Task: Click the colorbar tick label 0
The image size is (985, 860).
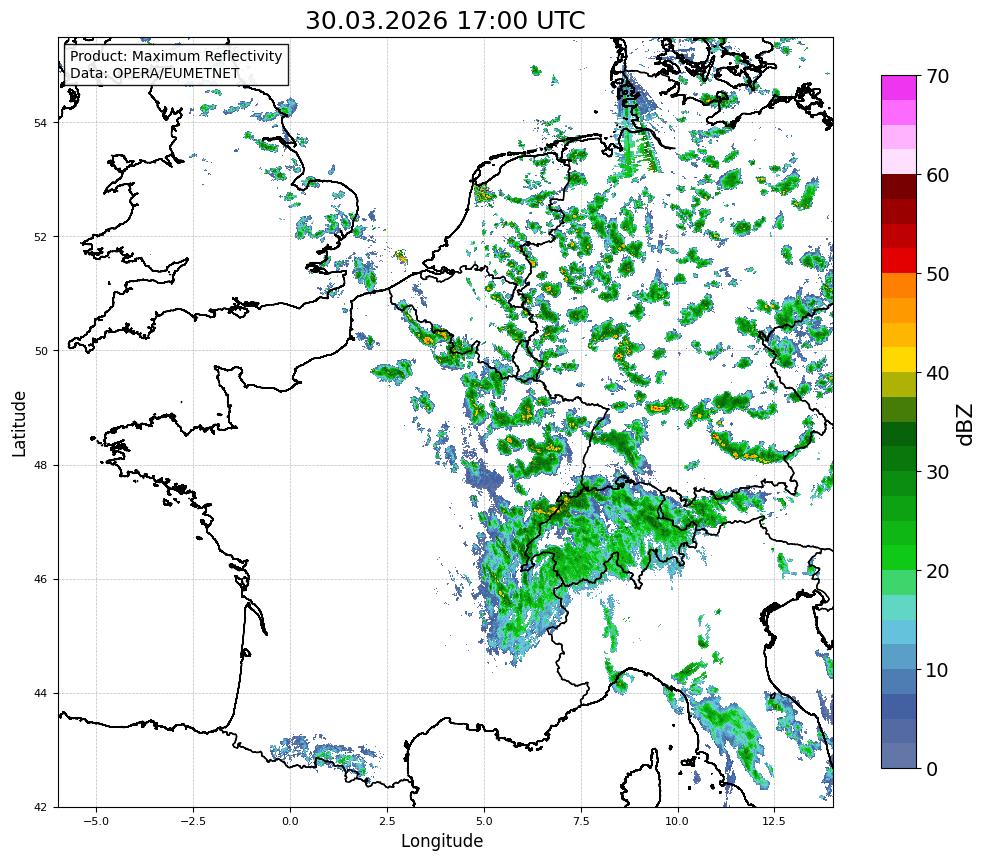Action: coord(932,769)
